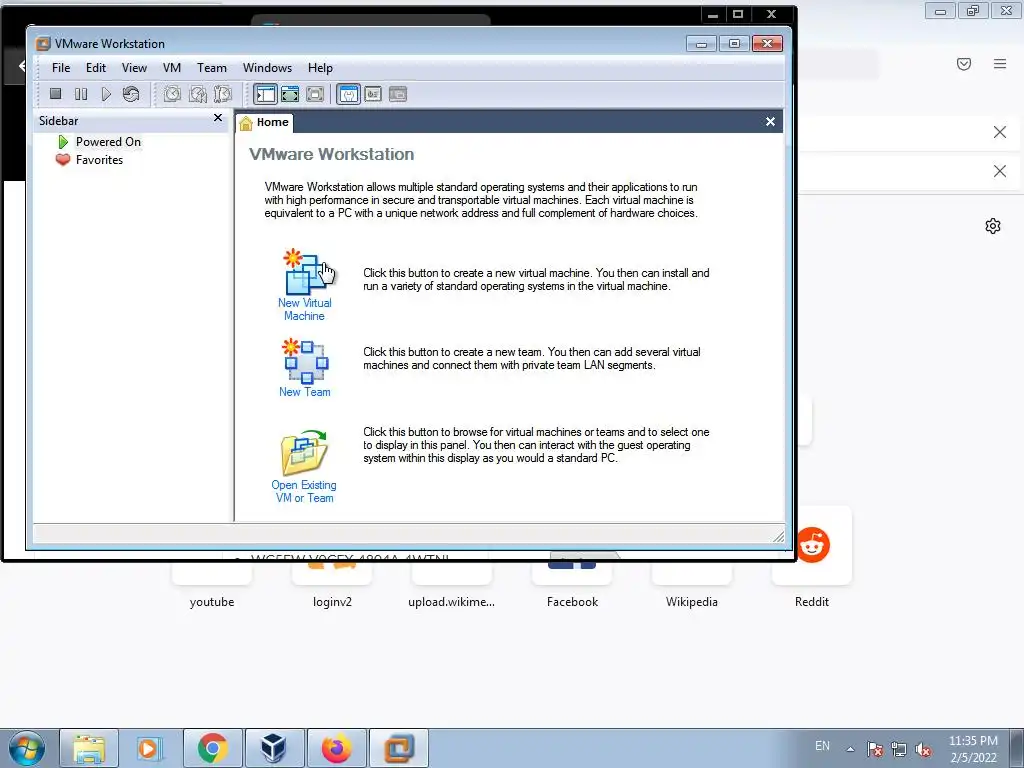Open the Help menu
1024x768 pixels.
point(320,68)
